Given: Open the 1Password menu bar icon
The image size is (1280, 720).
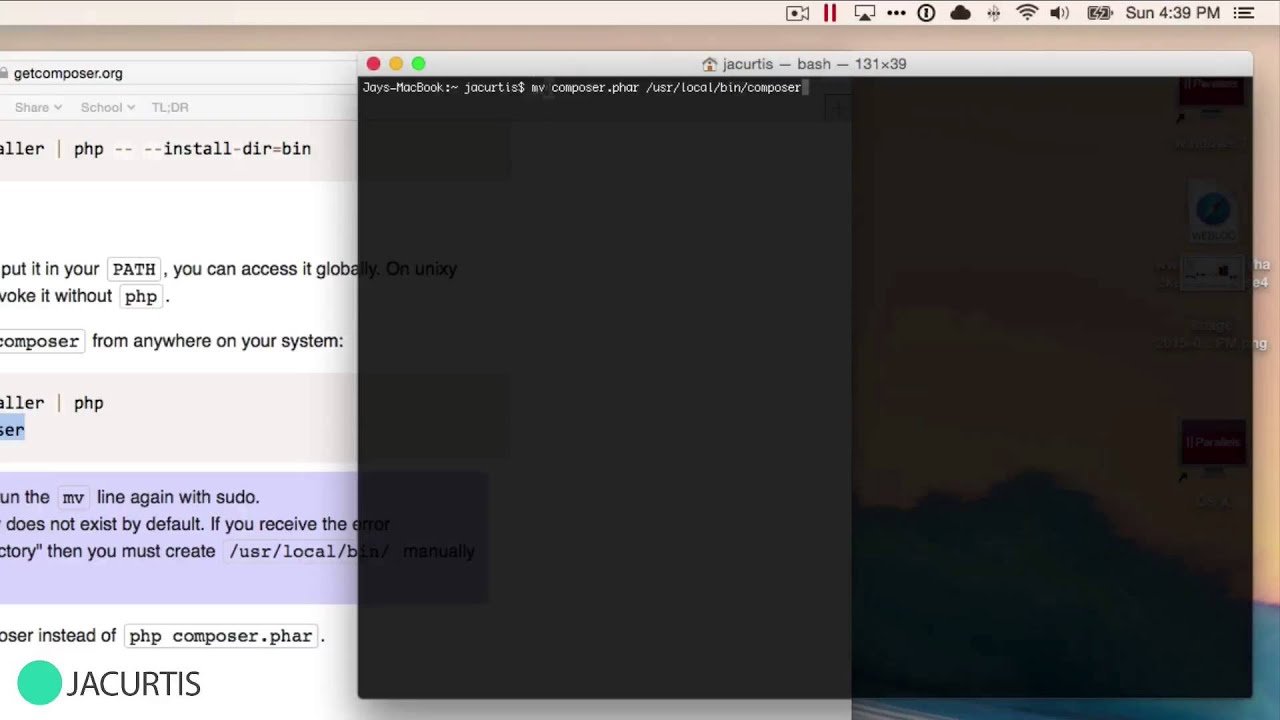Looking at the screenshot, I should coord(926,13).
